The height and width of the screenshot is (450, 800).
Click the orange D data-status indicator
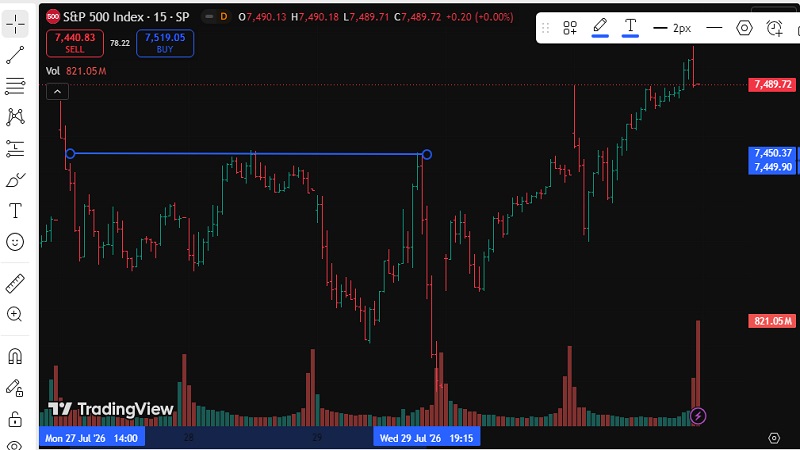[223, 17]
